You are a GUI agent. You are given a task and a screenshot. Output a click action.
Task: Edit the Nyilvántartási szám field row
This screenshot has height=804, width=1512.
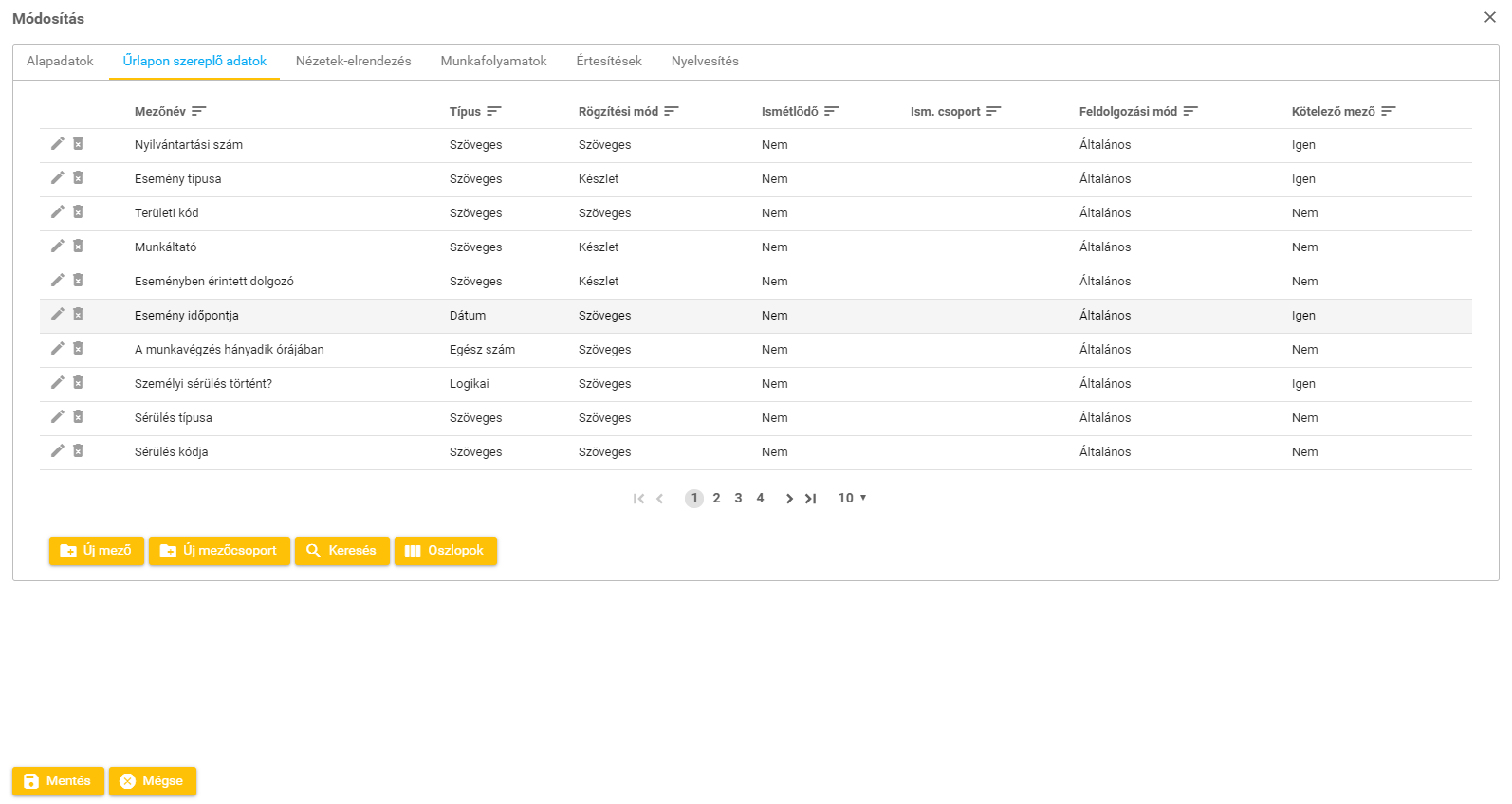pos(58,144)
